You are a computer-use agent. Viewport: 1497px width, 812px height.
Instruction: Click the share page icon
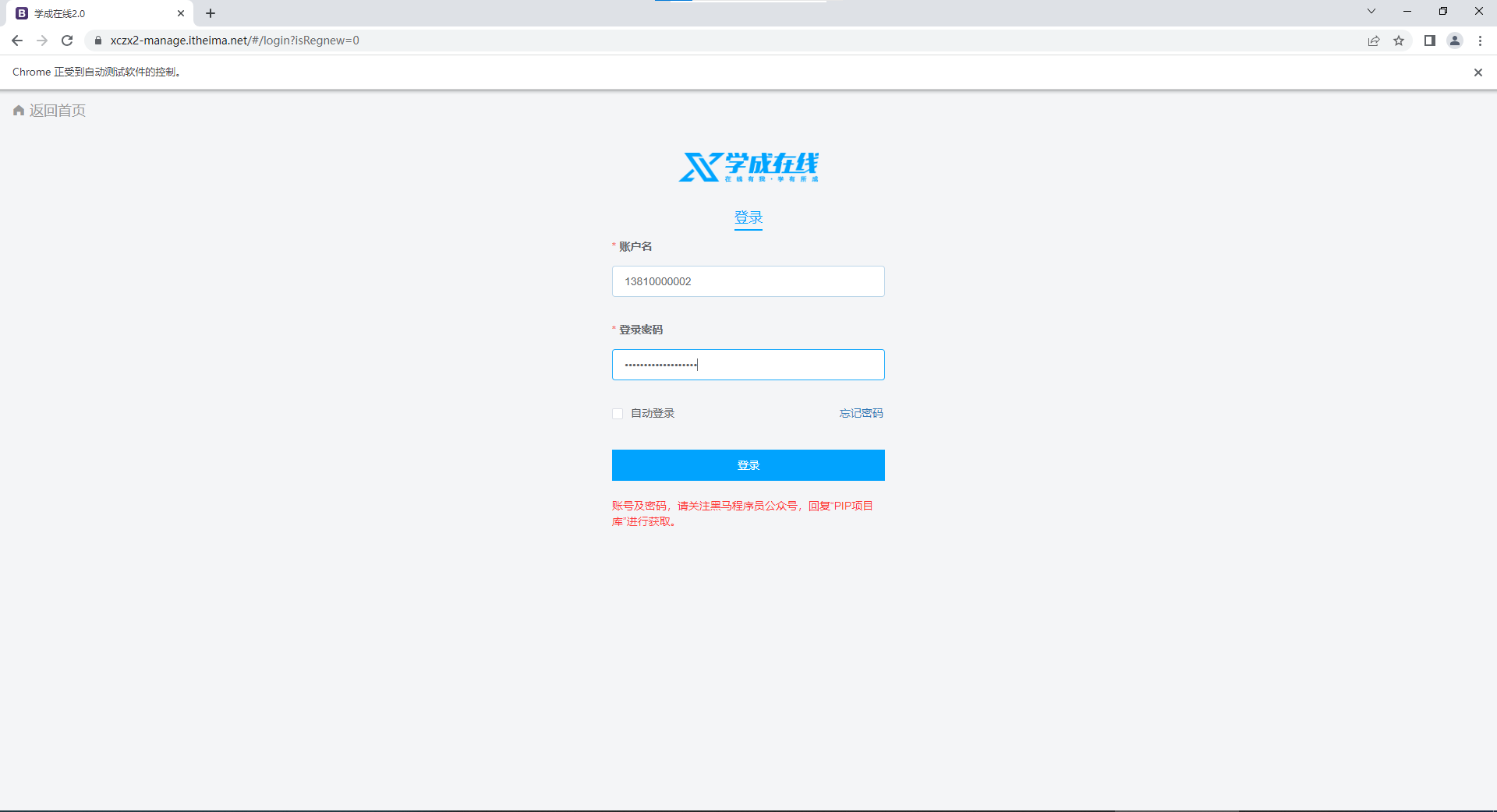[1374, 41]
